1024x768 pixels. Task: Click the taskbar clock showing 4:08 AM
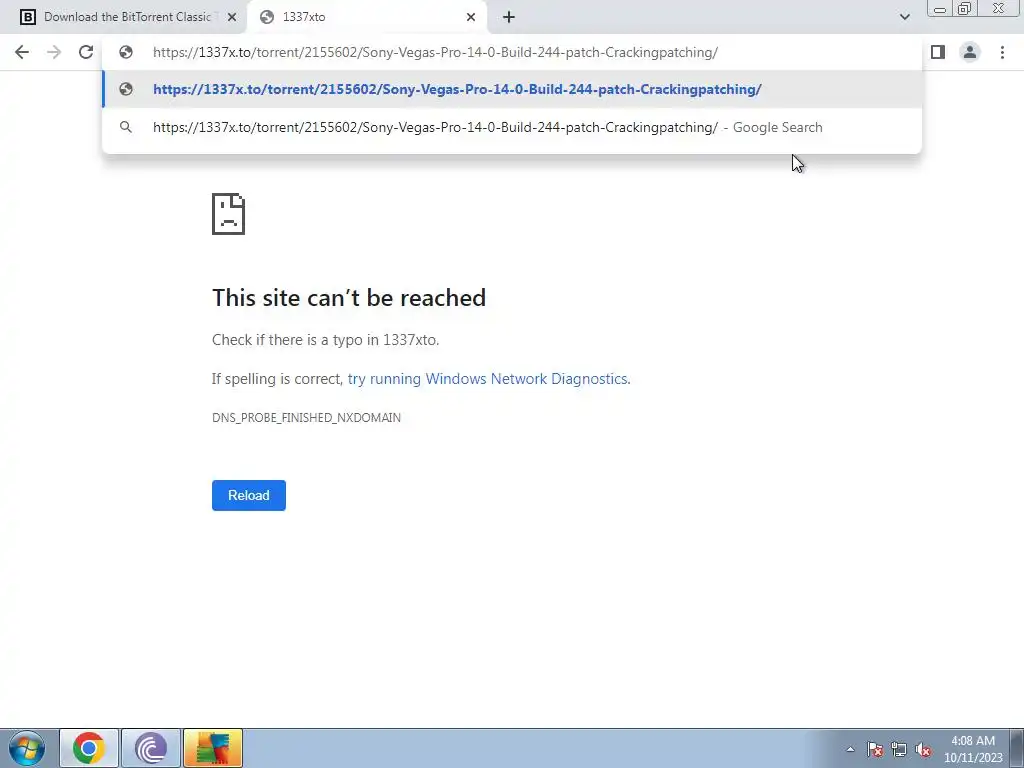(973, 749)
